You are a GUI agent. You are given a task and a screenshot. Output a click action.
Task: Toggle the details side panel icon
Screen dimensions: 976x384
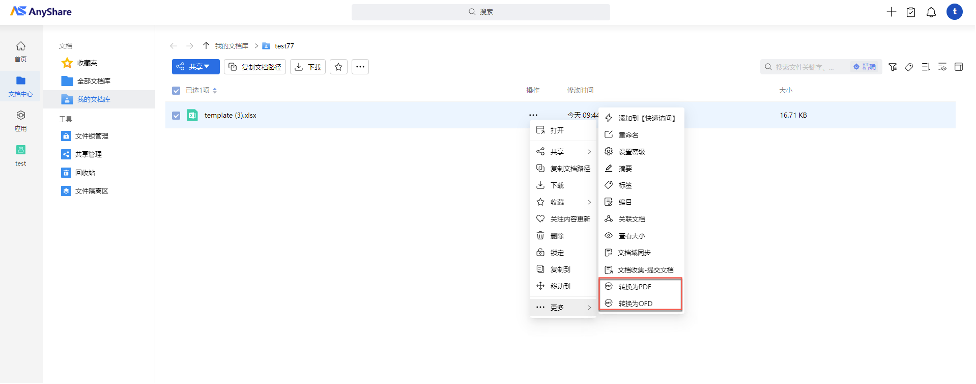(959, 67)
